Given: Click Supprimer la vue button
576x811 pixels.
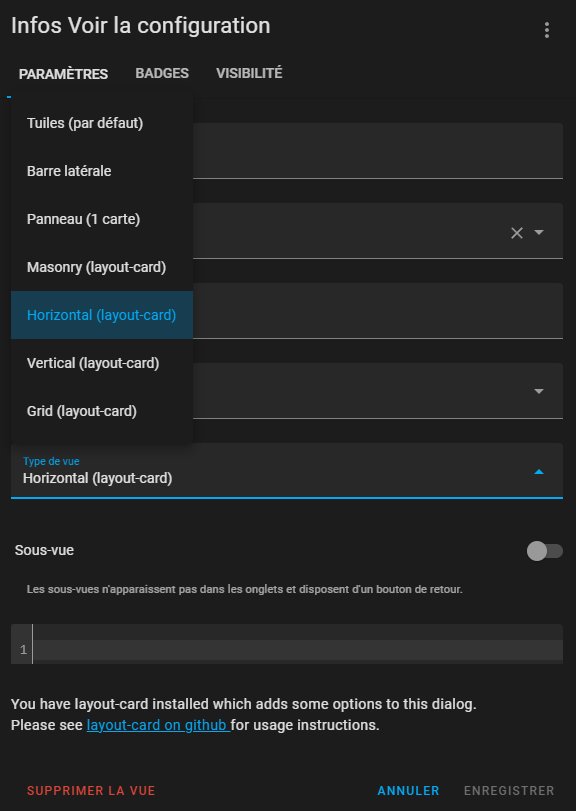Looking at the screenshot, I should coord(91,791).
